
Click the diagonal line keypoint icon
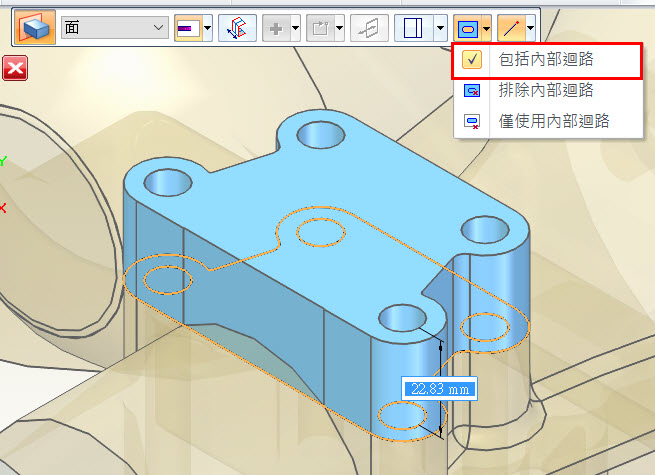point(511,28)
